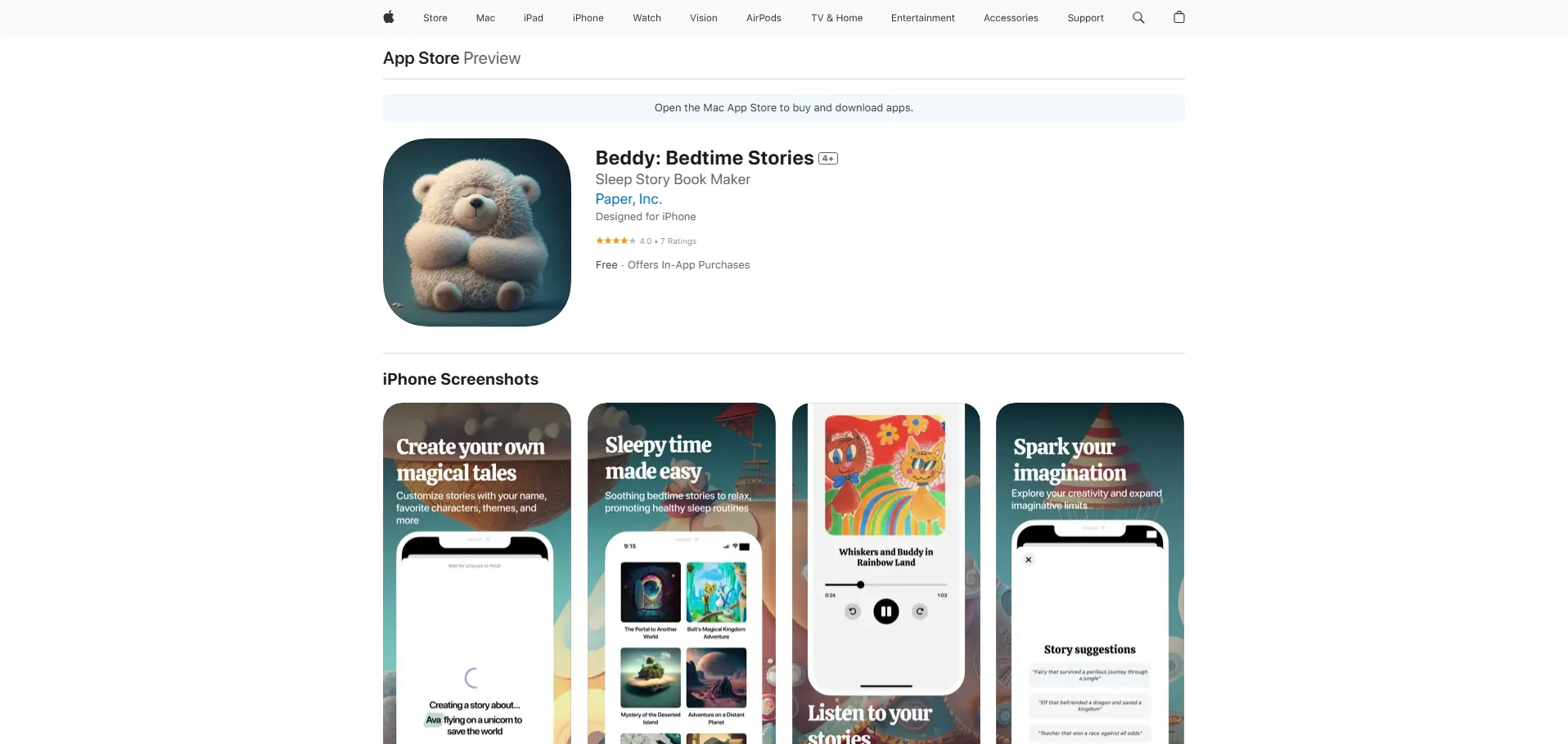Screen dimensions: 1568x744
Task: Click the Beddy teddy bear app icon
Action: [x=477, y=232]
